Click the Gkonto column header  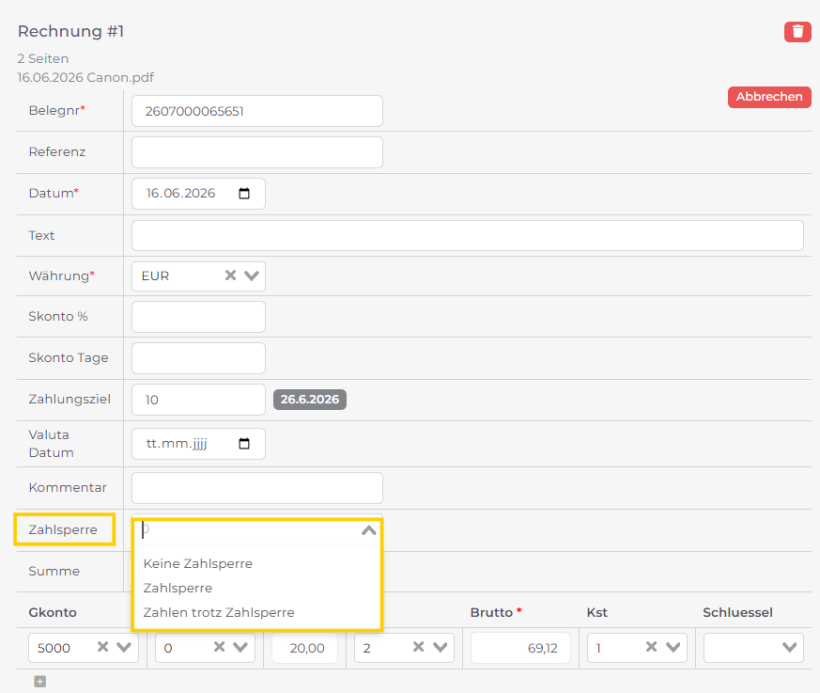click(x=52, y=612)
